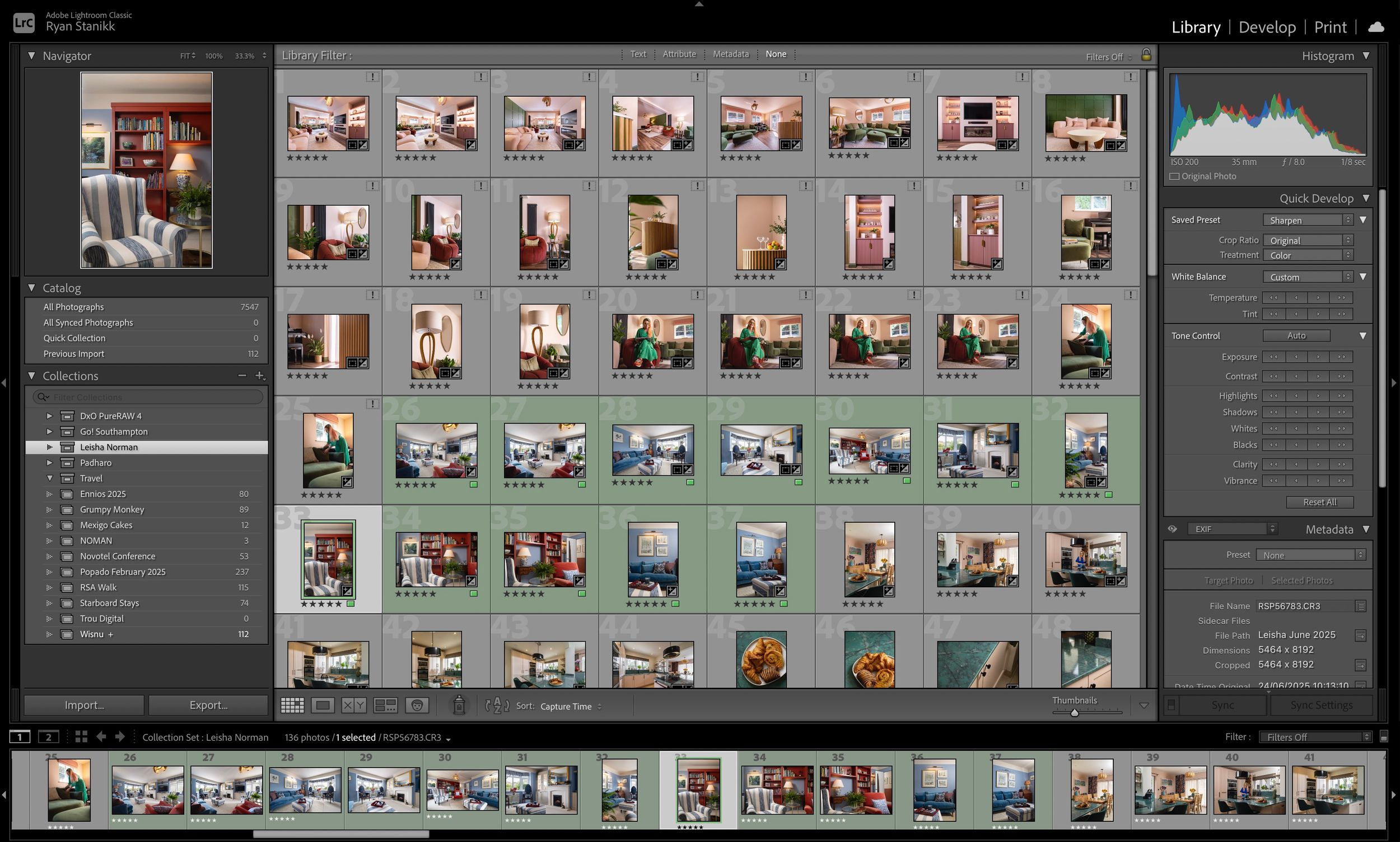The width and height of the screenshot is (1400, 842).
Task: Switch to the Develop module
Action: click(x=1267, y=27)
